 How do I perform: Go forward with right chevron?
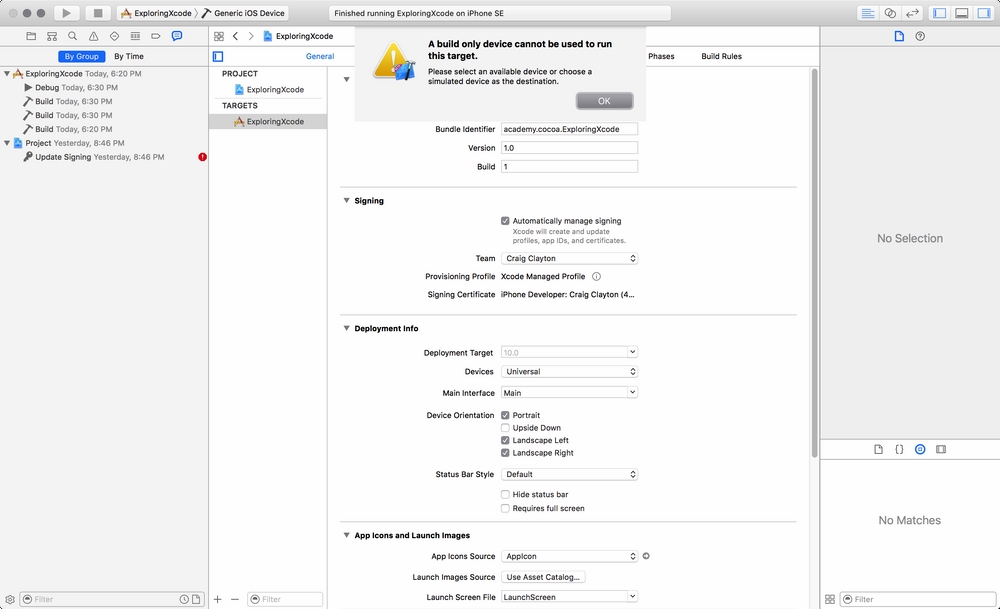pyautogui.click(x=251, y=36)
